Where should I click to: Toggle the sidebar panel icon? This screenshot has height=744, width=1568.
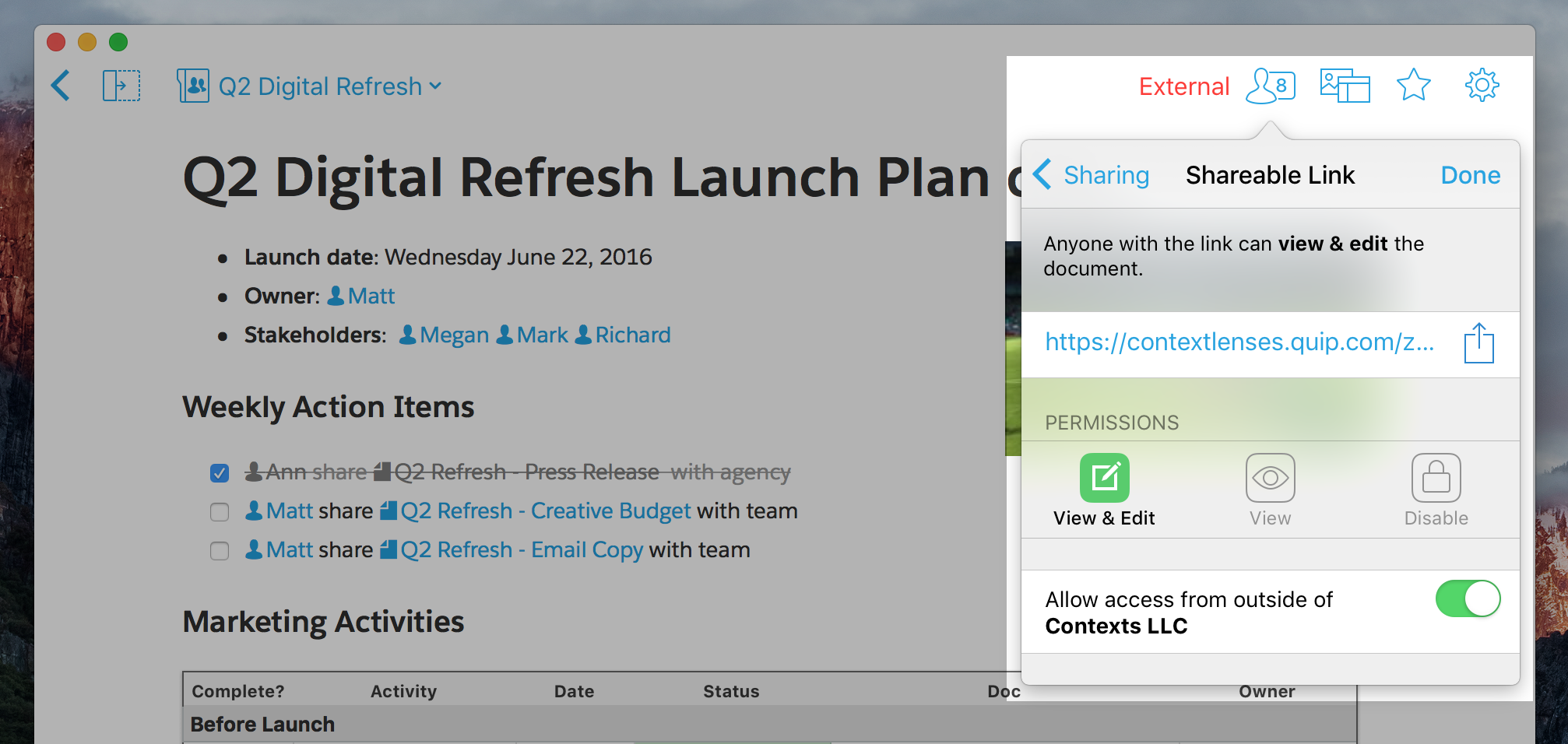[121, 86]
